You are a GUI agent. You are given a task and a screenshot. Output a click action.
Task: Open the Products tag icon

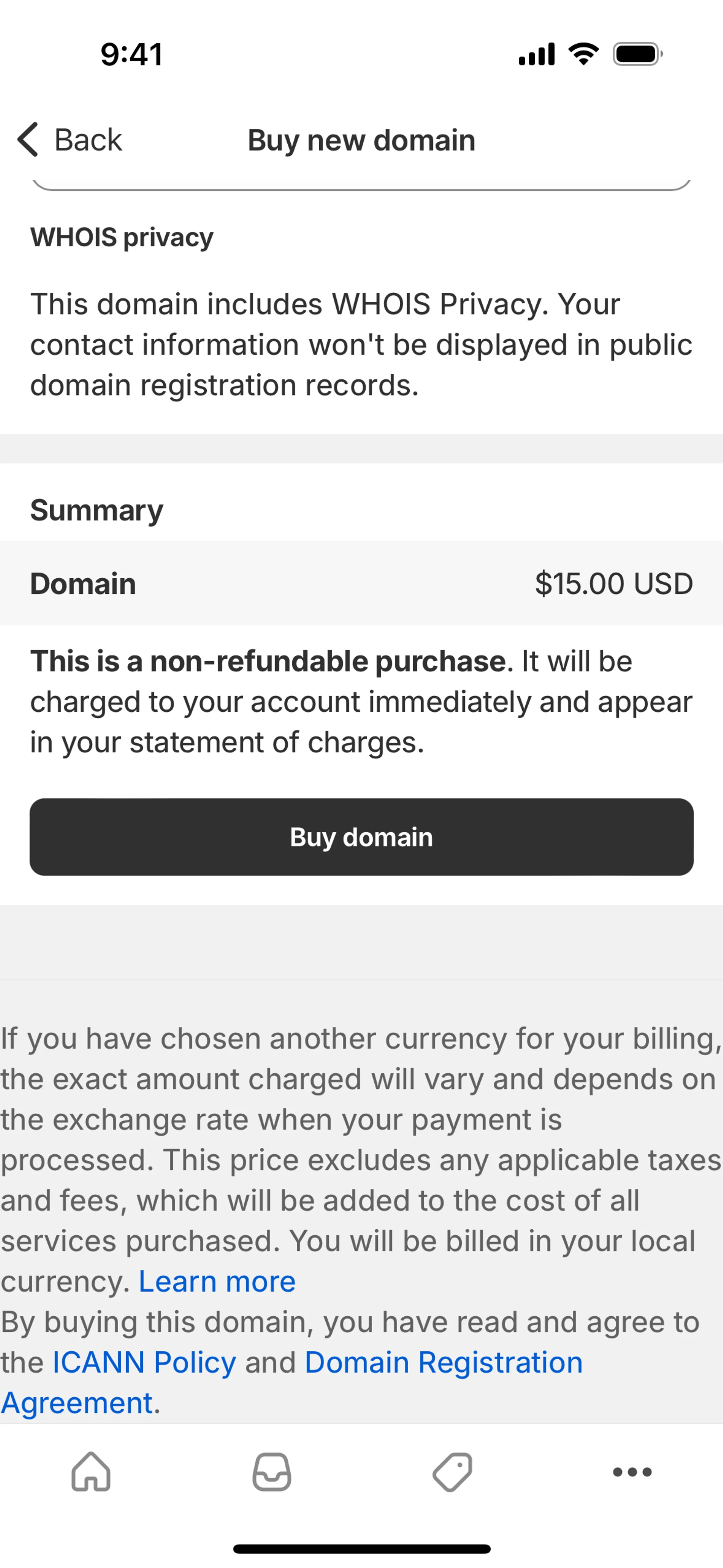click(452, 1472)
